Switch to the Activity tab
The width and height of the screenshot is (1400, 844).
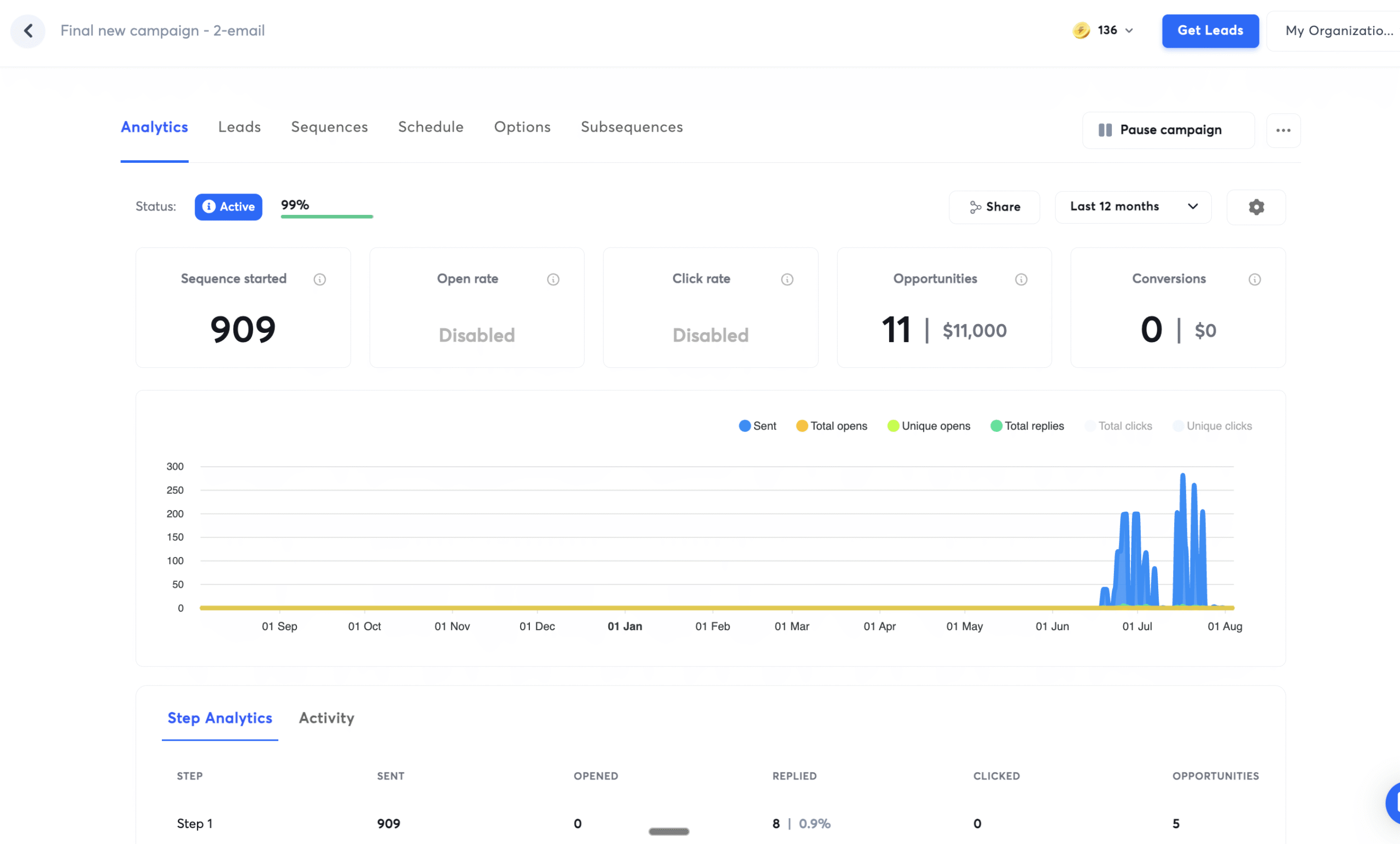[x=326, y=718]
